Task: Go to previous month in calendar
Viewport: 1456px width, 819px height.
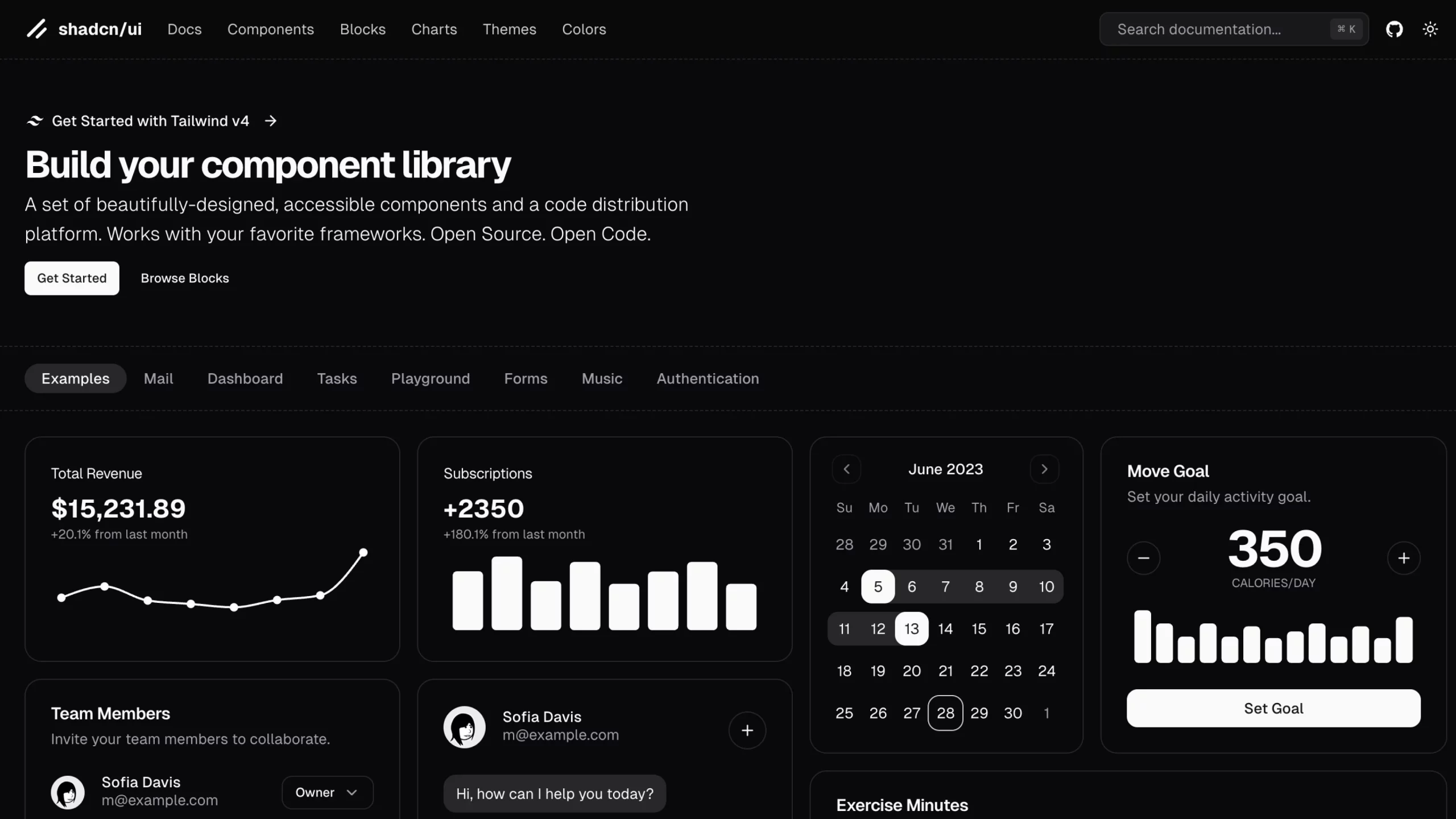Action: [x=846, y=469]
